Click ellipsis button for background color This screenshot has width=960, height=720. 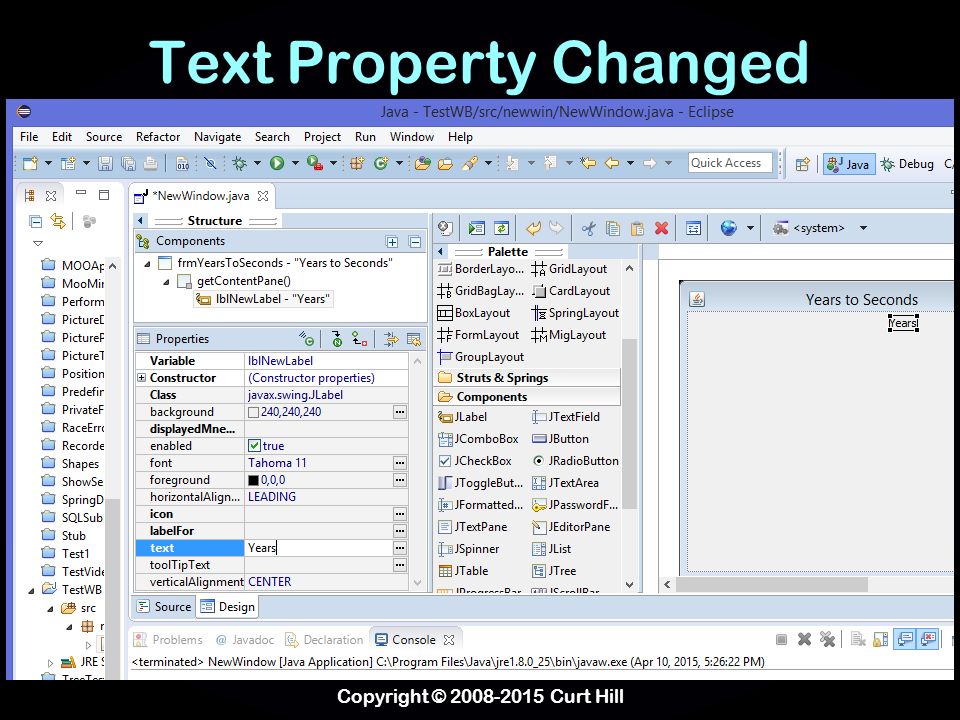(400, 412)
